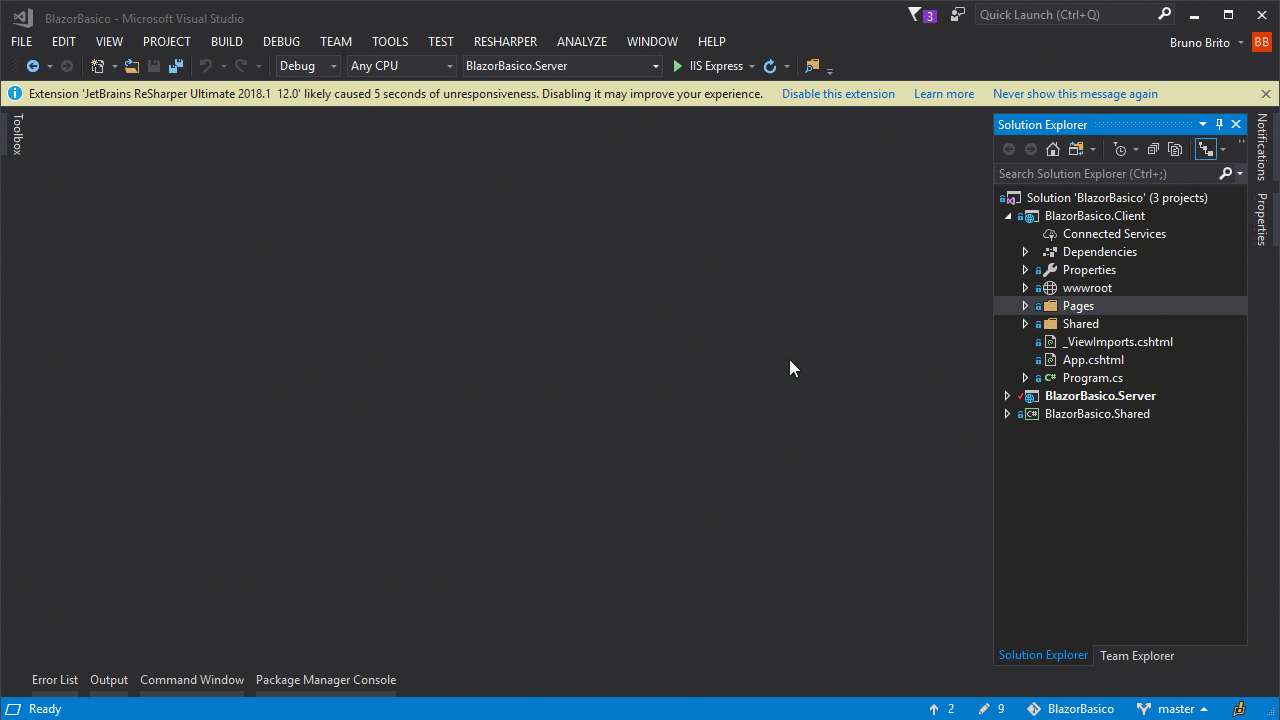Click the Save All toolbar icon
Screen dimensions: 1280x720
[176, 66]
